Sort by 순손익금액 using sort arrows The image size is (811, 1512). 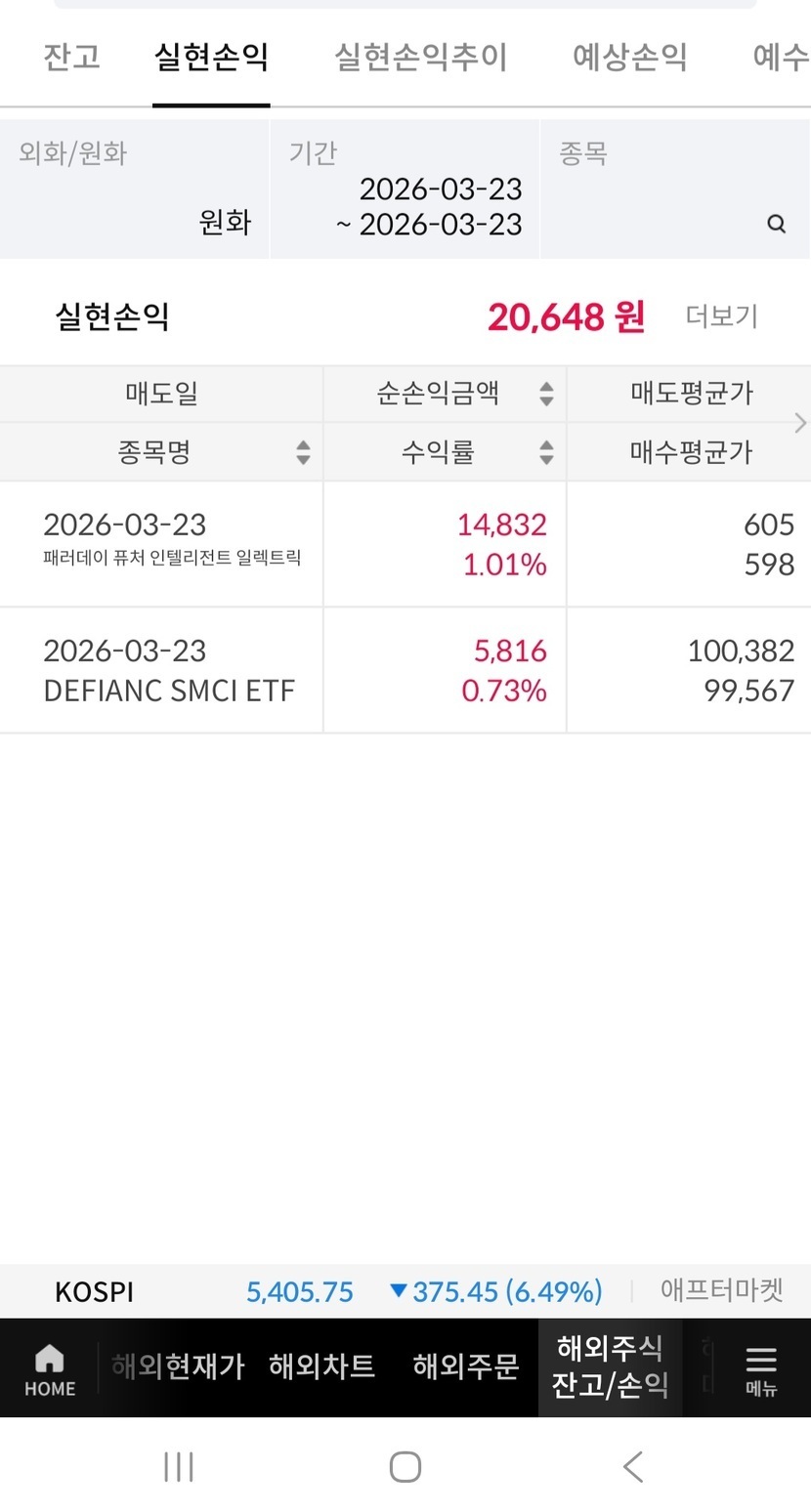(x=546, y=394)
